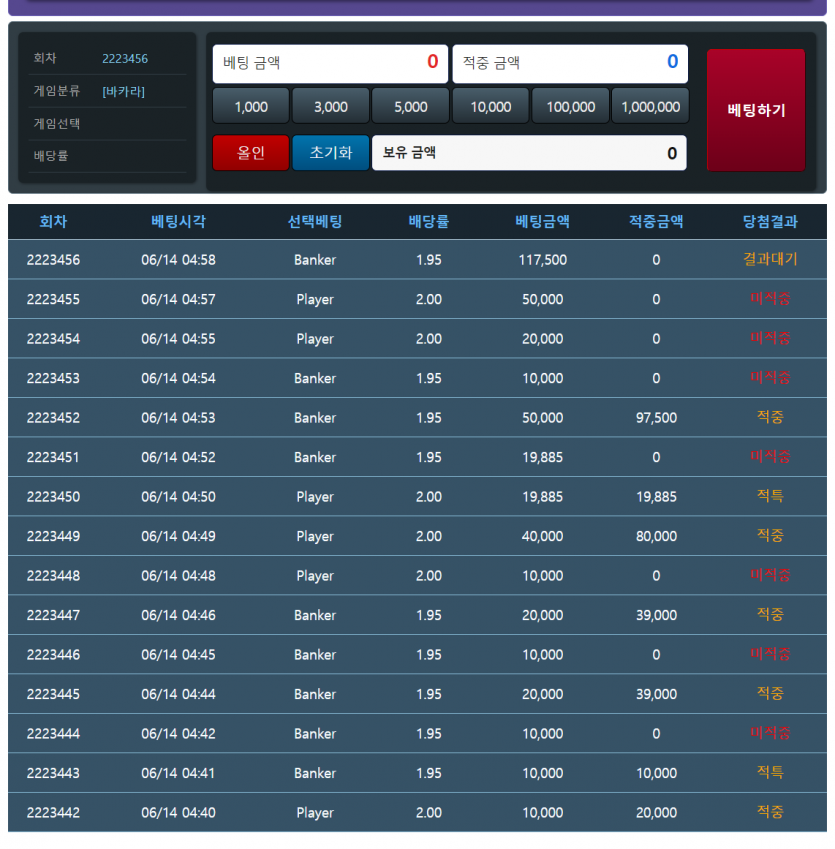The image size is (835, 849).
Task: Open the round number 2223456 link
Action: (x=125, y=59)
